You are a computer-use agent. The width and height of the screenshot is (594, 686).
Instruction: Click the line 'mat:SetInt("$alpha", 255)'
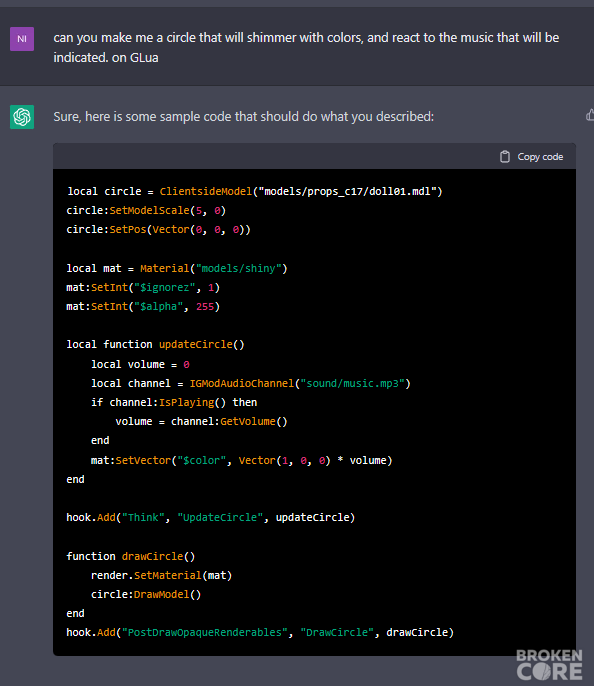pos(143,307)
